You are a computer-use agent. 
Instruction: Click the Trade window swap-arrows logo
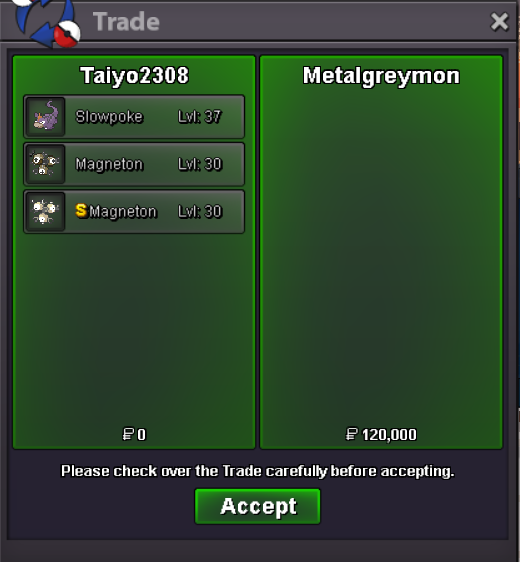(46, 23)
